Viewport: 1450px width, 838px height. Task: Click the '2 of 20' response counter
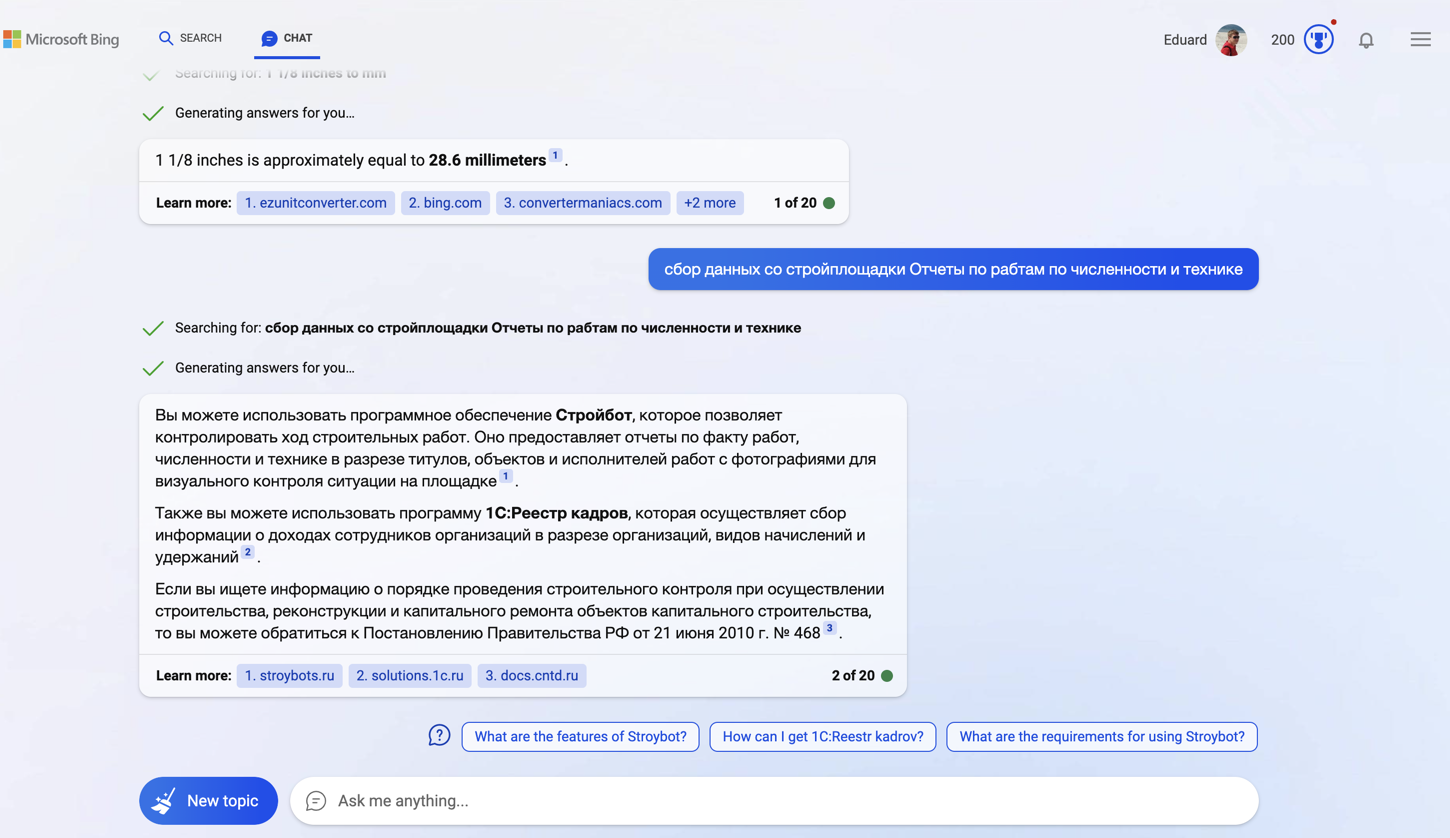coord(853,676)
